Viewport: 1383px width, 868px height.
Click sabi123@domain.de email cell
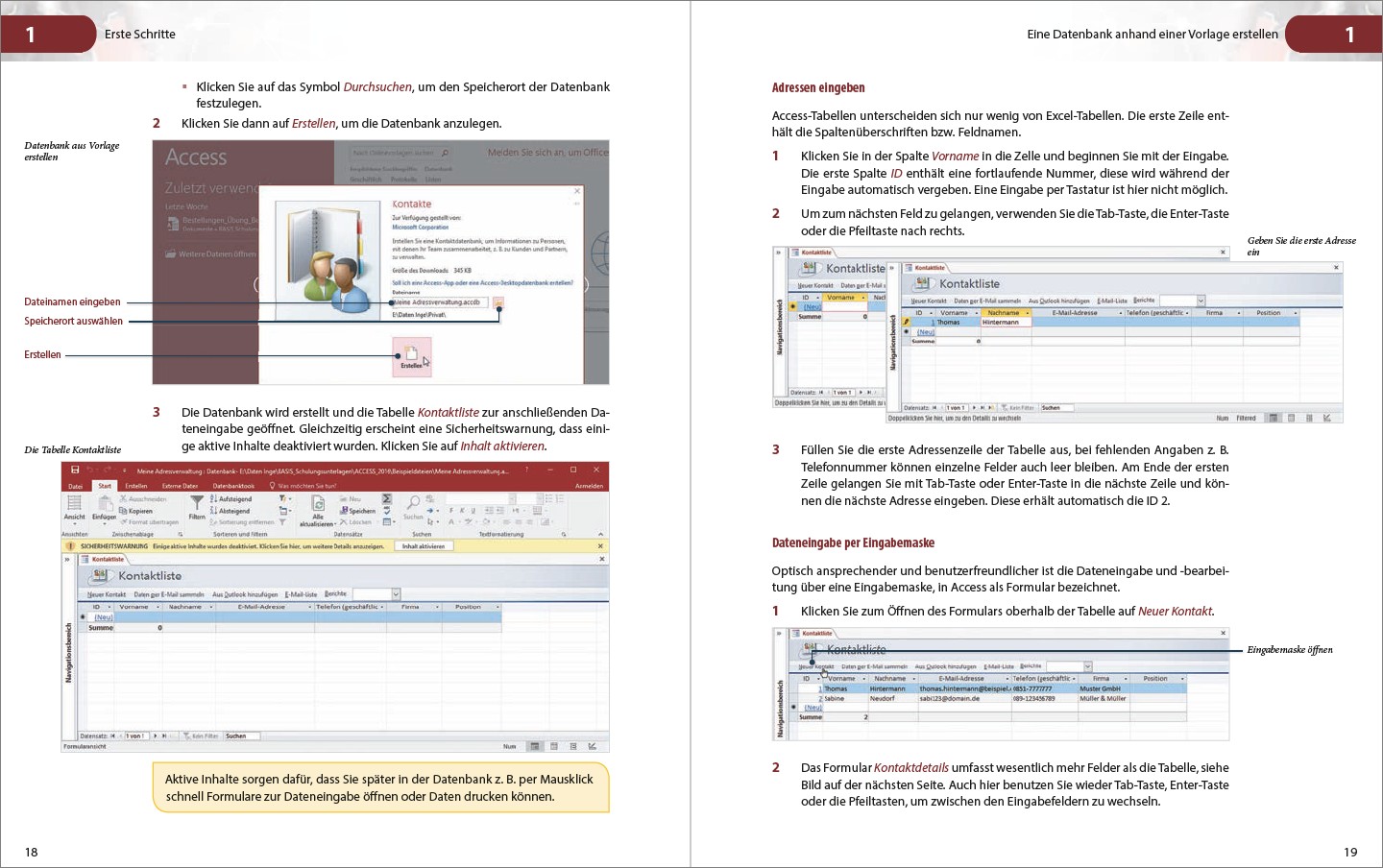click(x=964, y=698)
